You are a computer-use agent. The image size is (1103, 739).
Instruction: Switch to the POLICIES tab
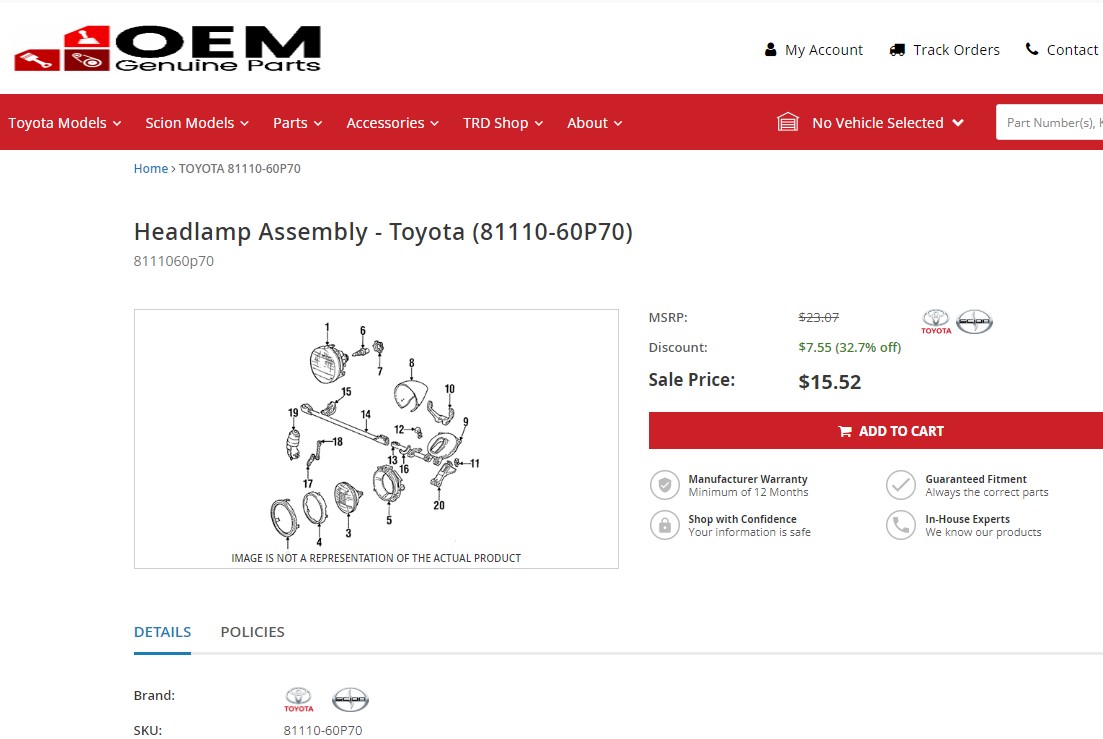(x=252, y=632)
